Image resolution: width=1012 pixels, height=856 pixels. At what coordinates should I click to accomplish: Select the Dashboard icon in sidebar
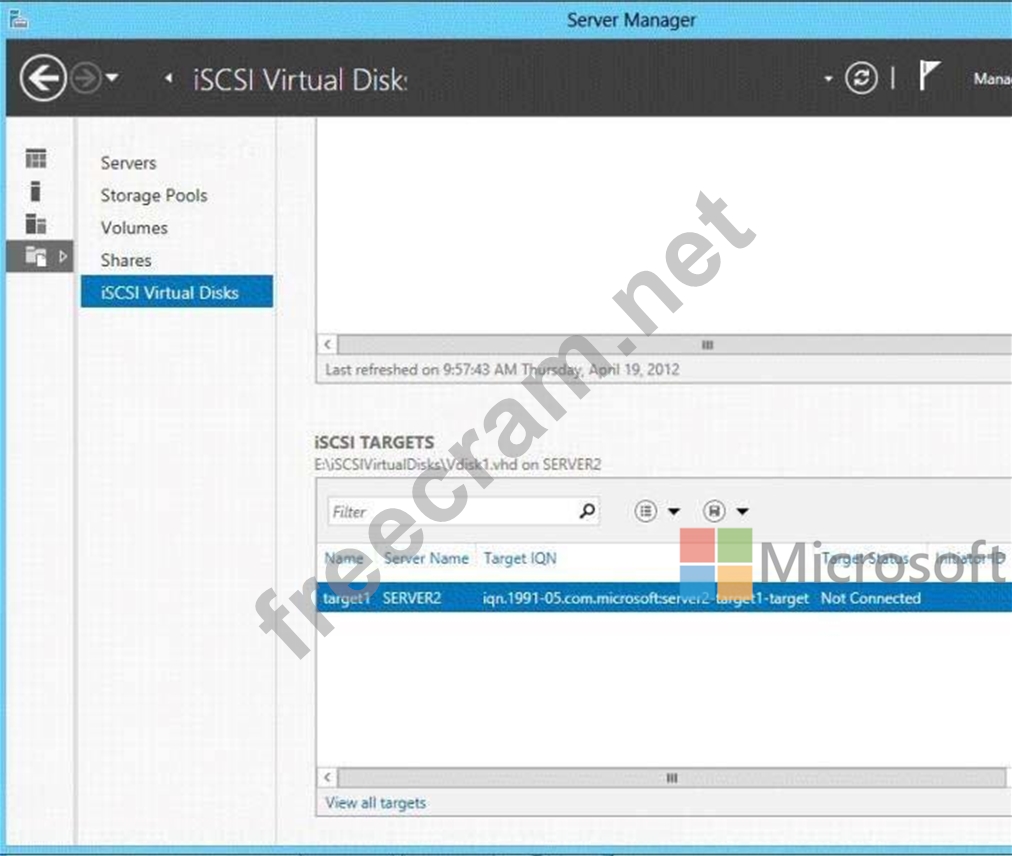click(x=36, y=158)
